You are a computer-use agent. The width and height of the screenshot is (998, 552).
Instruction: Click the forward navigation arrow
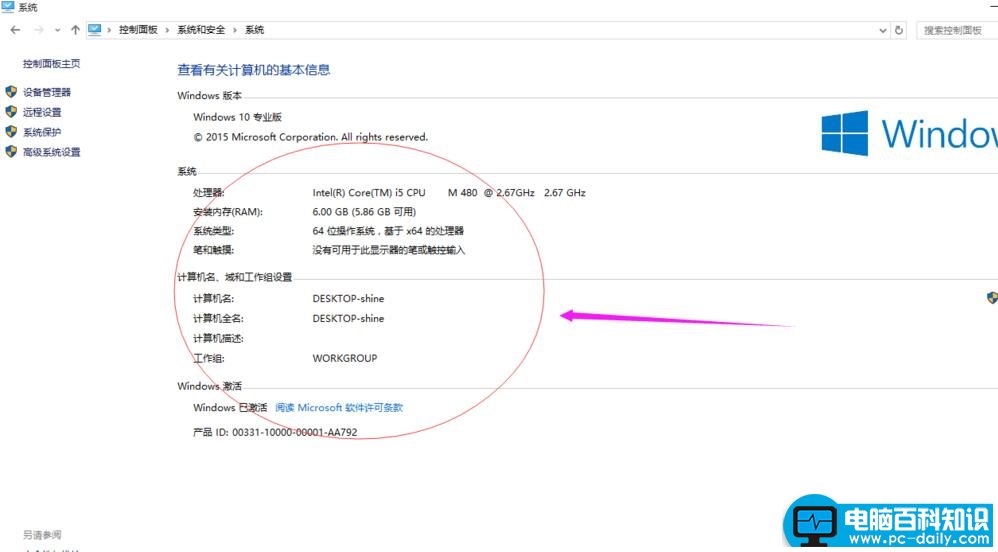[38, 30]
